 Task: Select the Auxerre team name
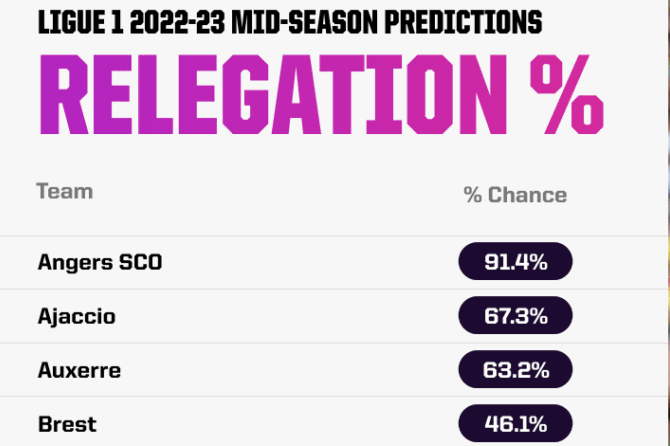(x=79, y=370)
